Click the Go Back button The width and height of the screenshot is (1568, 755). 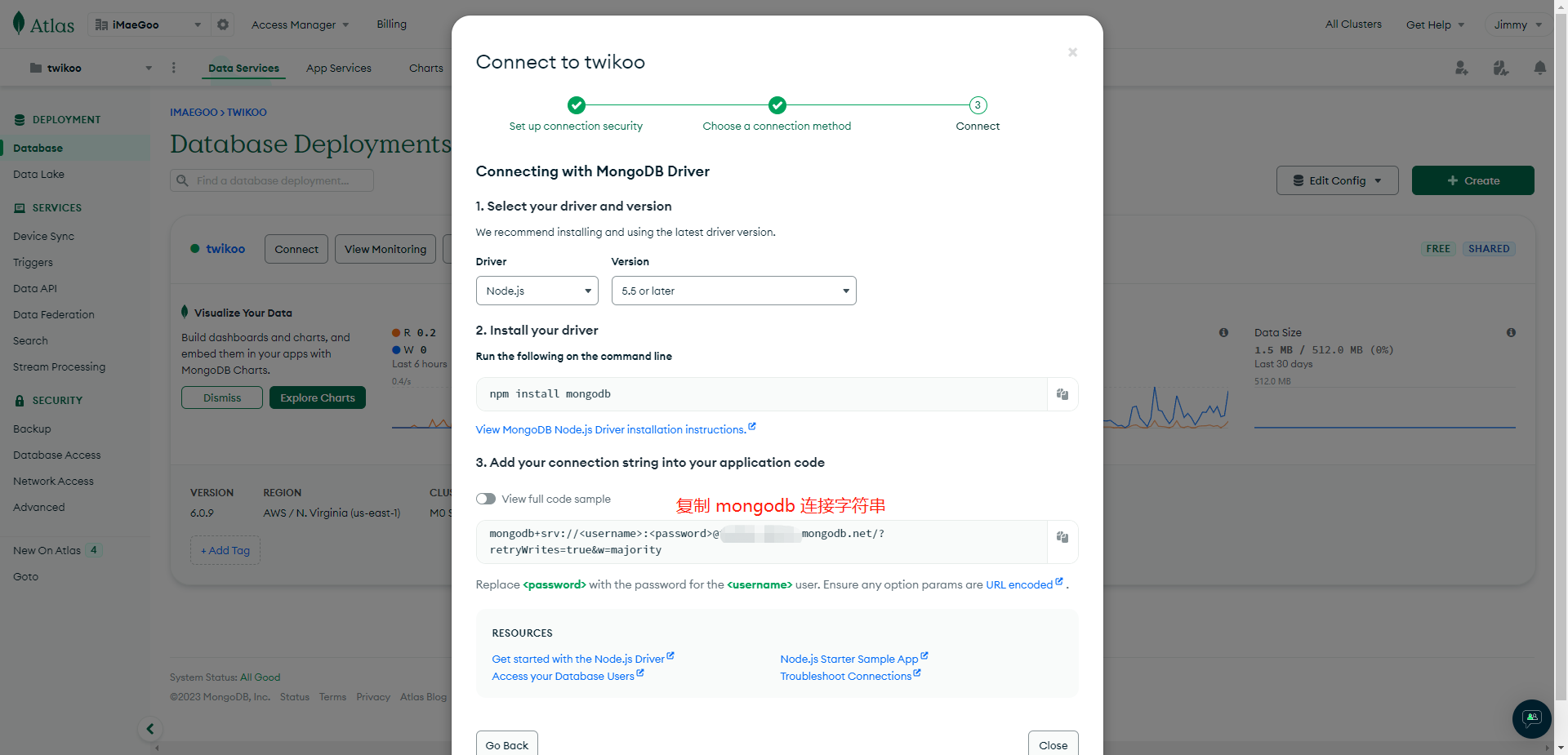506,744
